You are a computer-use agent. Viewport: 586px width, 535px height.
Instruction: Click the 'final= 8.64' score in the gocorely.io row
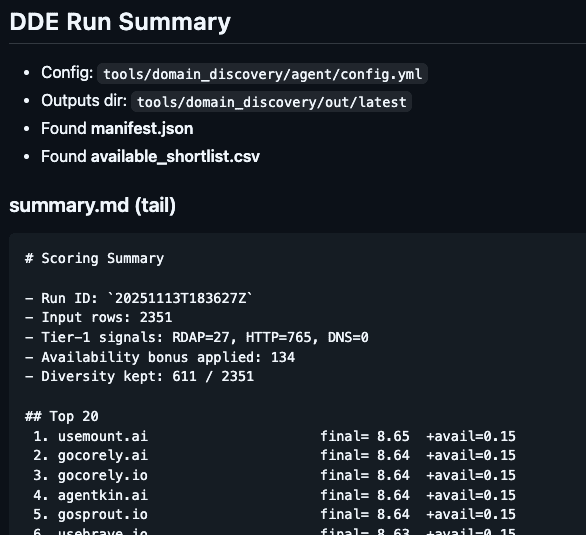tap(365, 476)
